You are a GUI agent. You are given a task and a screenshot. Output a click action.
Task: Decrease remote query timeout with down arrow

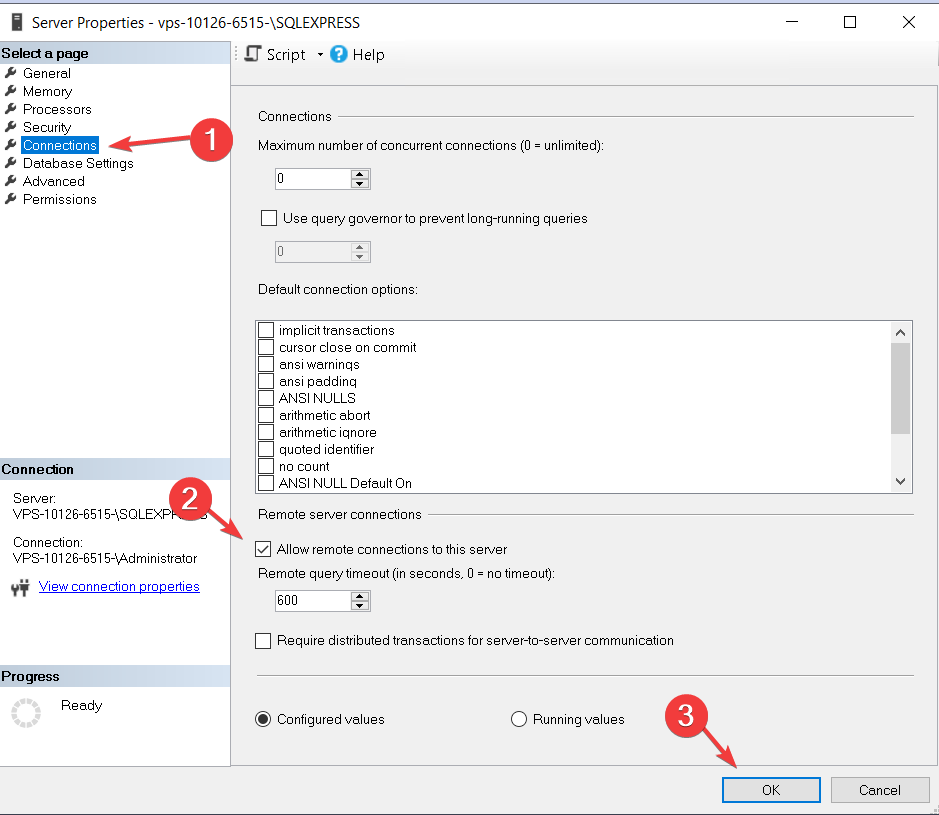coord(359,605)
